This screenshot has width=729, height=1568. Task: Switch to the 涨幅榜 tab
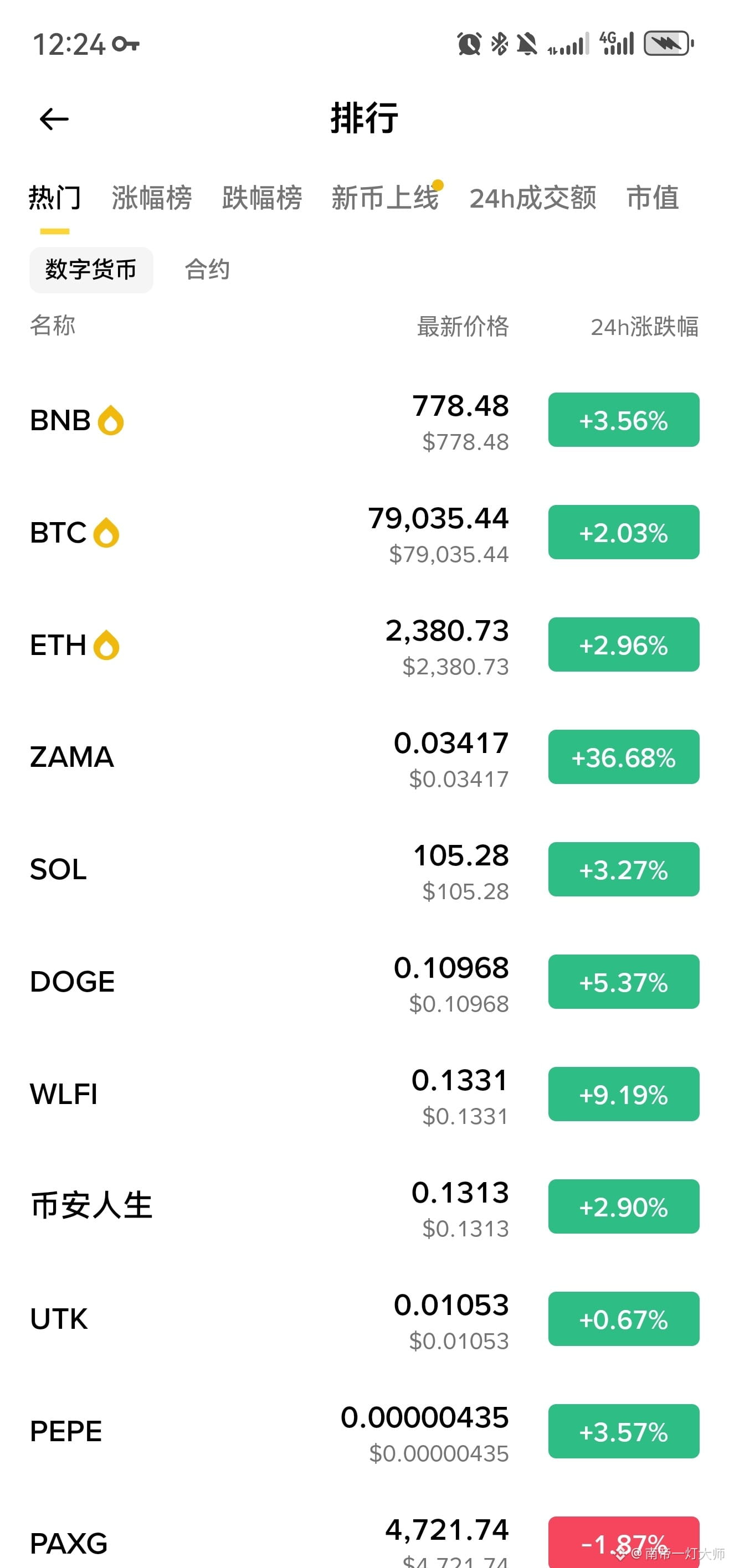click(152, 198)
